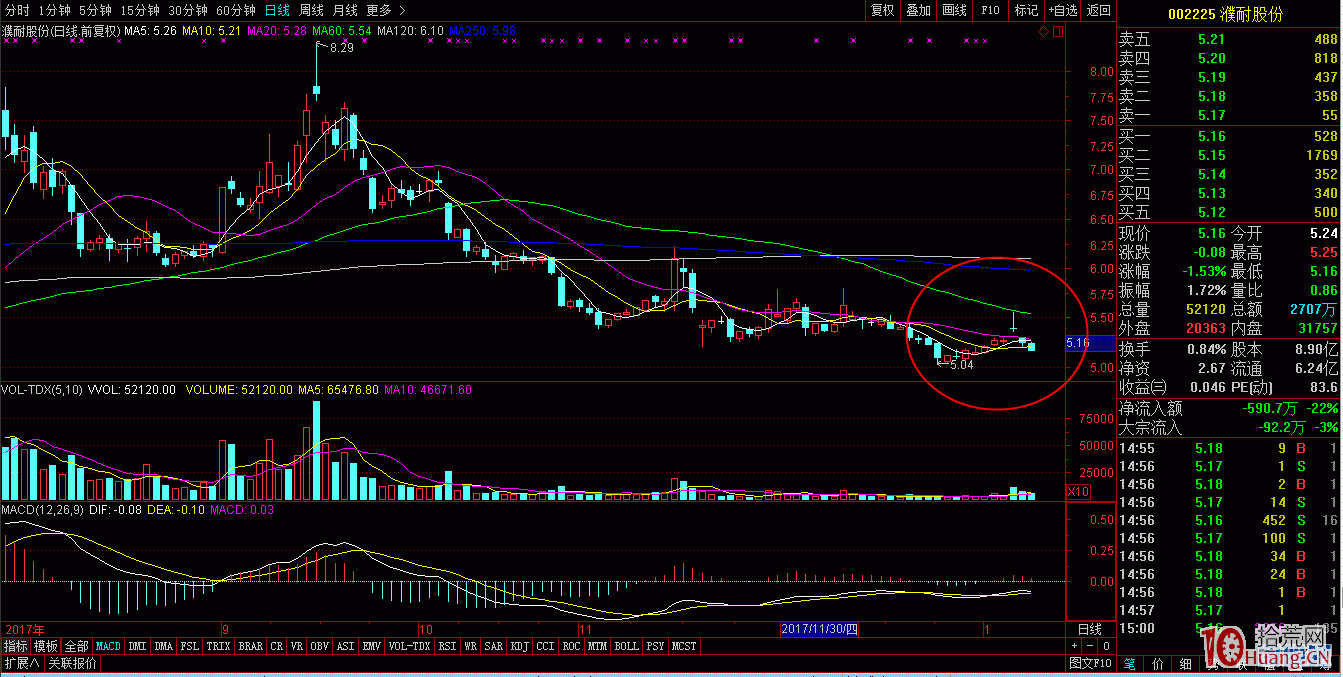Screen dimensions: 1343x677
Task: Select the 5分钟 period
Action: (x=95, y=10)
